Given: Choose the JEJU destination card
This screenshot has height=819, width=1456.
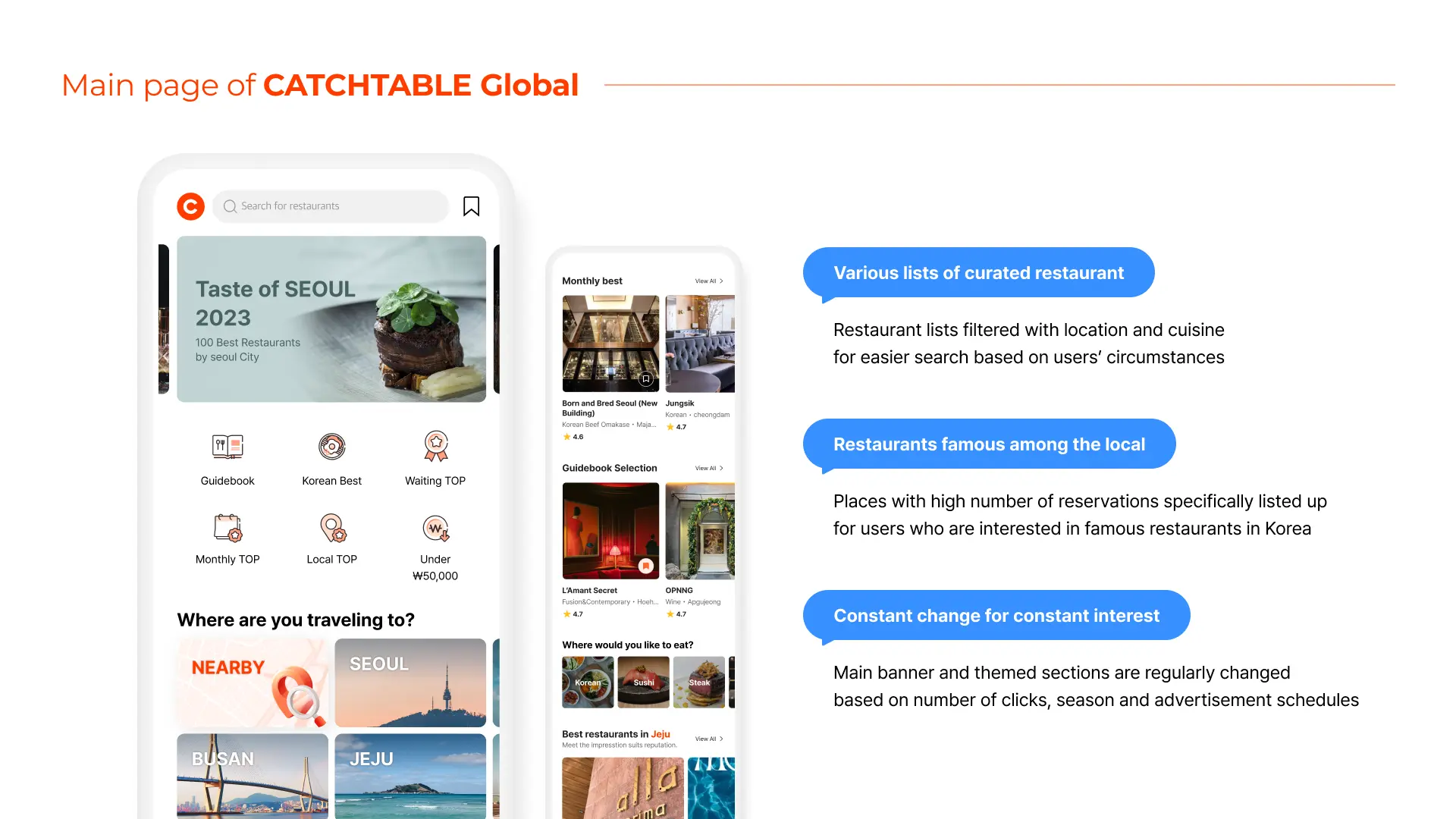Looking at the screenshot, I should click(410, 776).
